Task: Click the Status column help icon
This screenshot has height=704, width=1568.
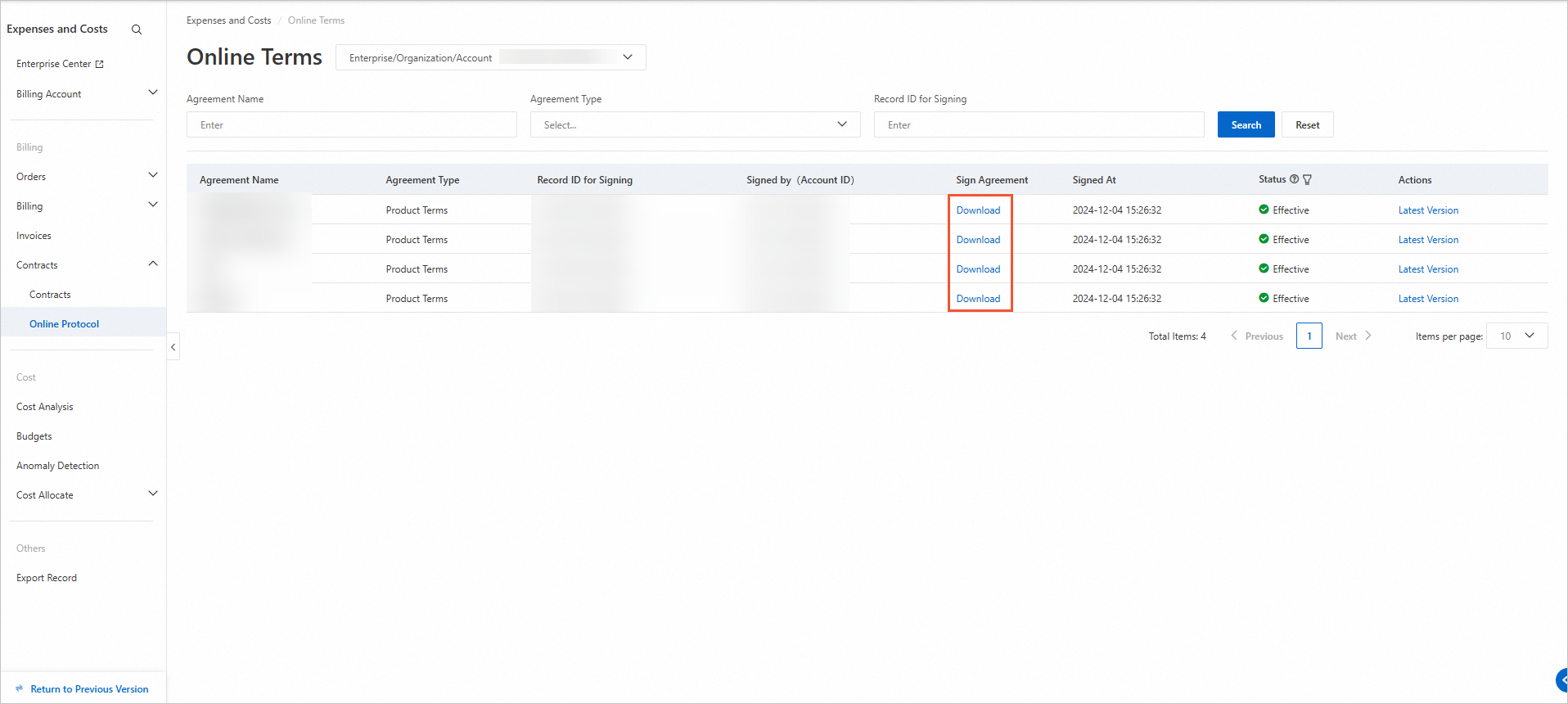Action: pyautogui.click(x=1294, y=179)
